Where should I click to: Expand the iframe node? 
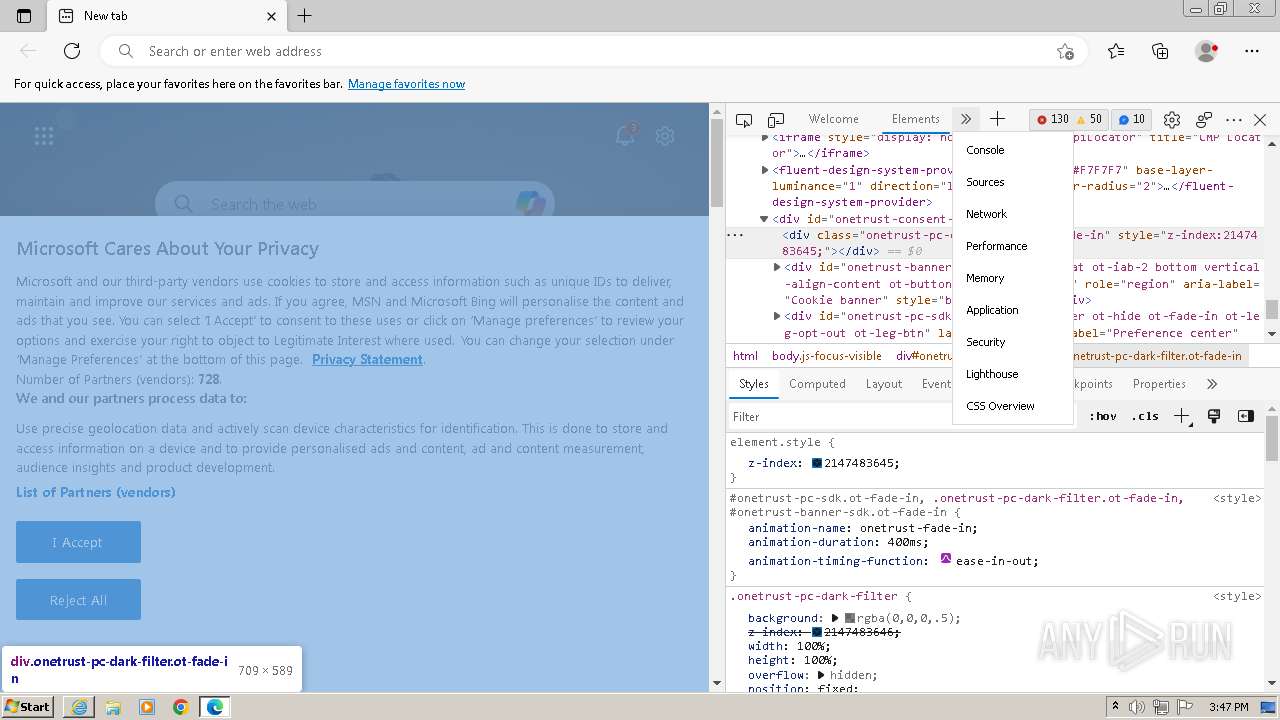765,138
